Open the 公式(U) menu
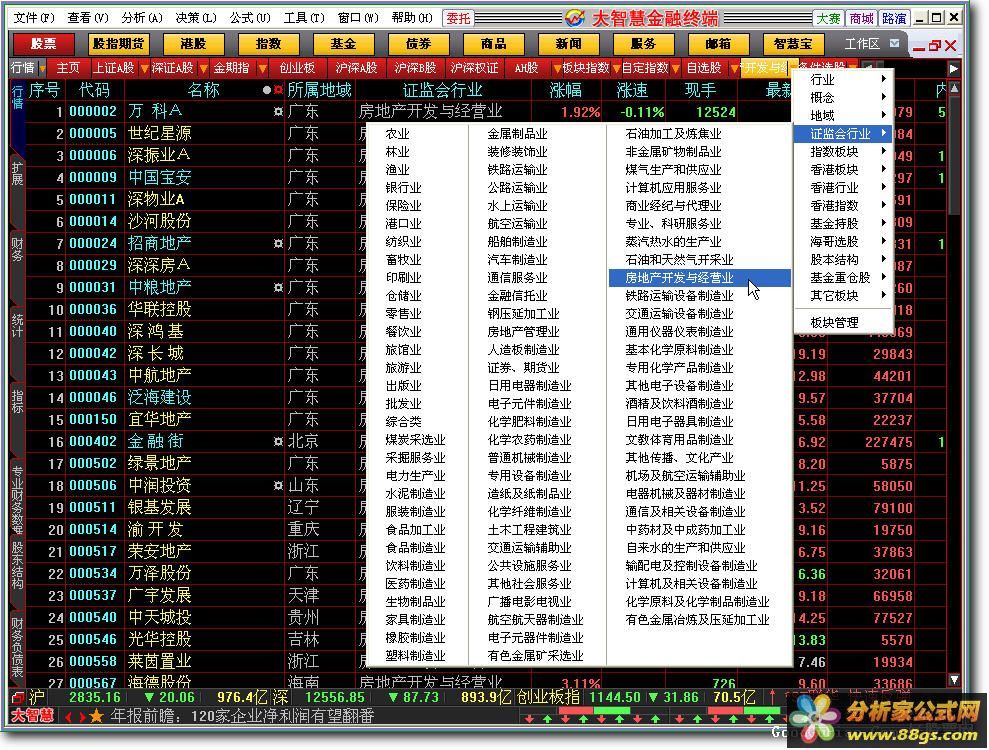The width and height of the screenshot is (989, 750). click(x=250, y=18)
